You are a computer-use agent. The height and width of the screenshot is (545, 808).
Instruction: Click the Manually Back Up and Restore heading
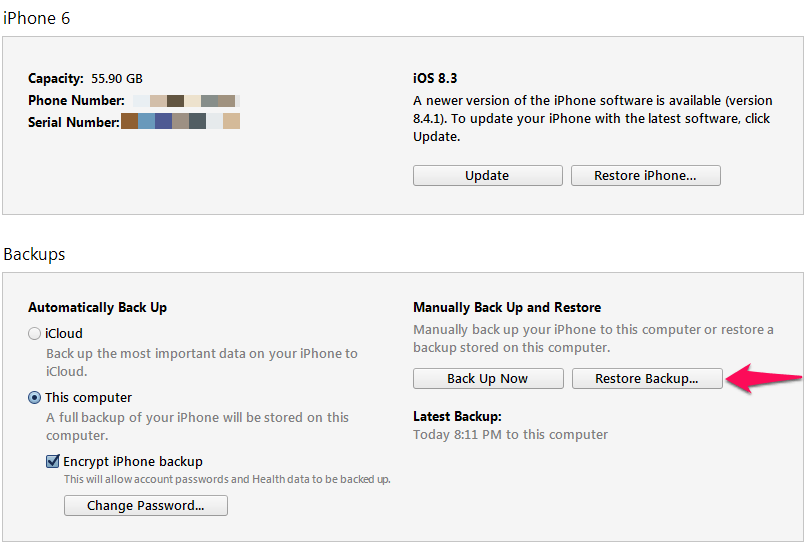pos(507,308)
